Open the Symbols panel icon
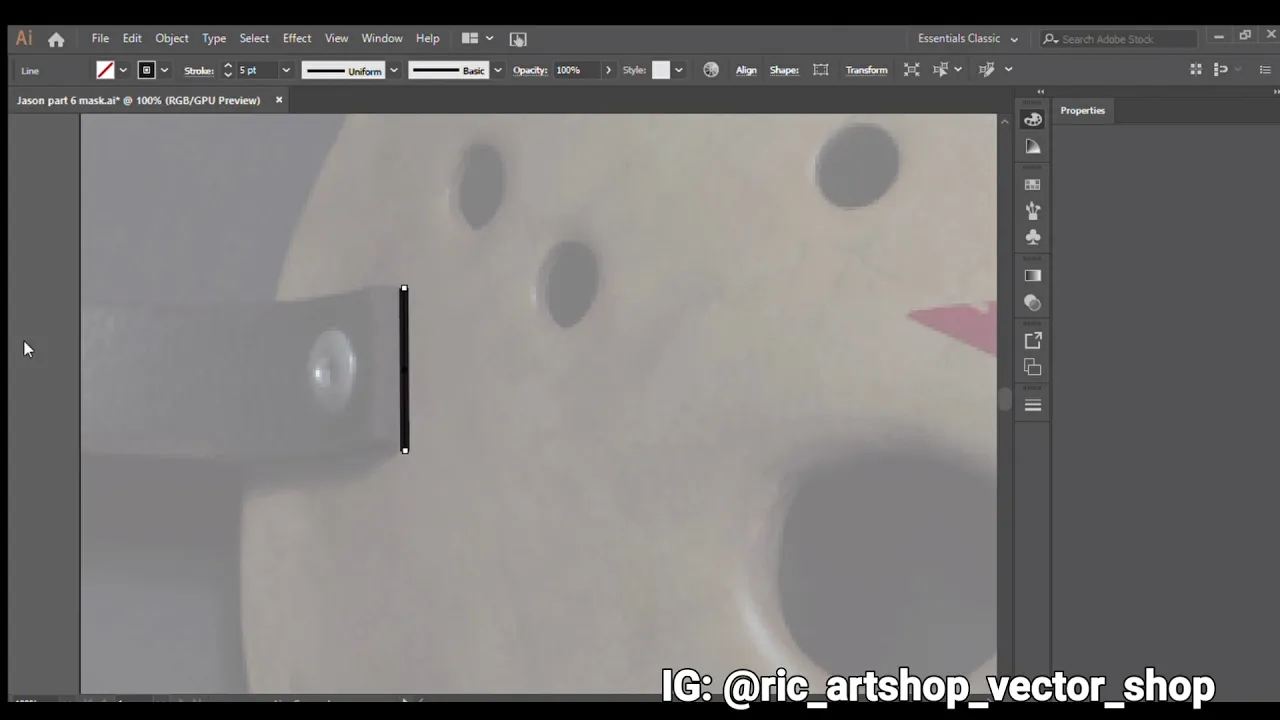The image size is (1280, 720). click(x=1033, y=237)
